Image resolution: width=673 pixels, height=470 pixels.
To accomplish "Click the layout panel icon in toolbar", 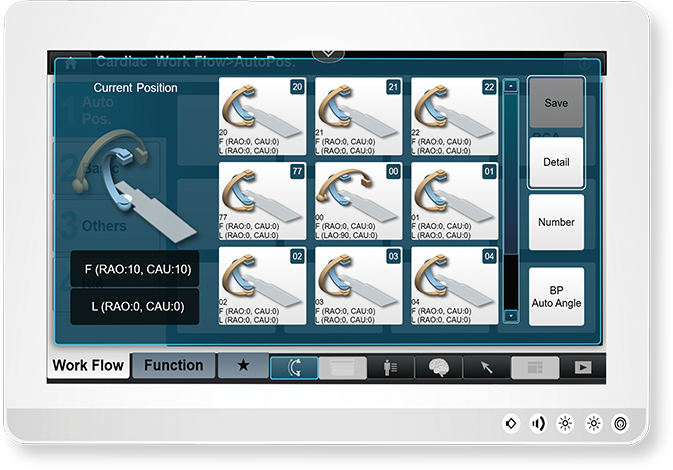I will [x=534, y=367].
